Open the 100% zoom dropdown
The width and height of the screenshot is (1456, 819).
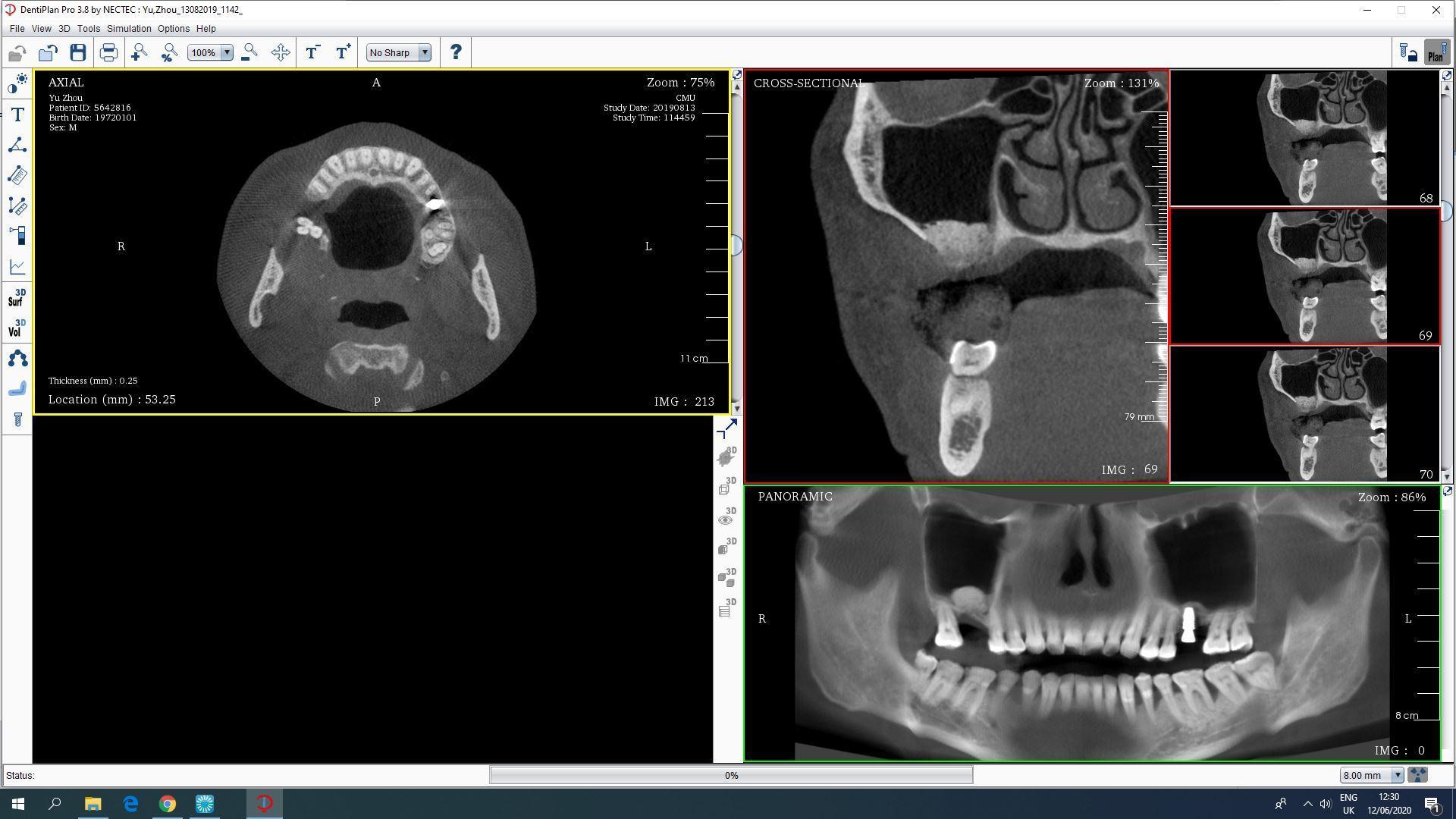pyautogui.click(x=227, y=52)
